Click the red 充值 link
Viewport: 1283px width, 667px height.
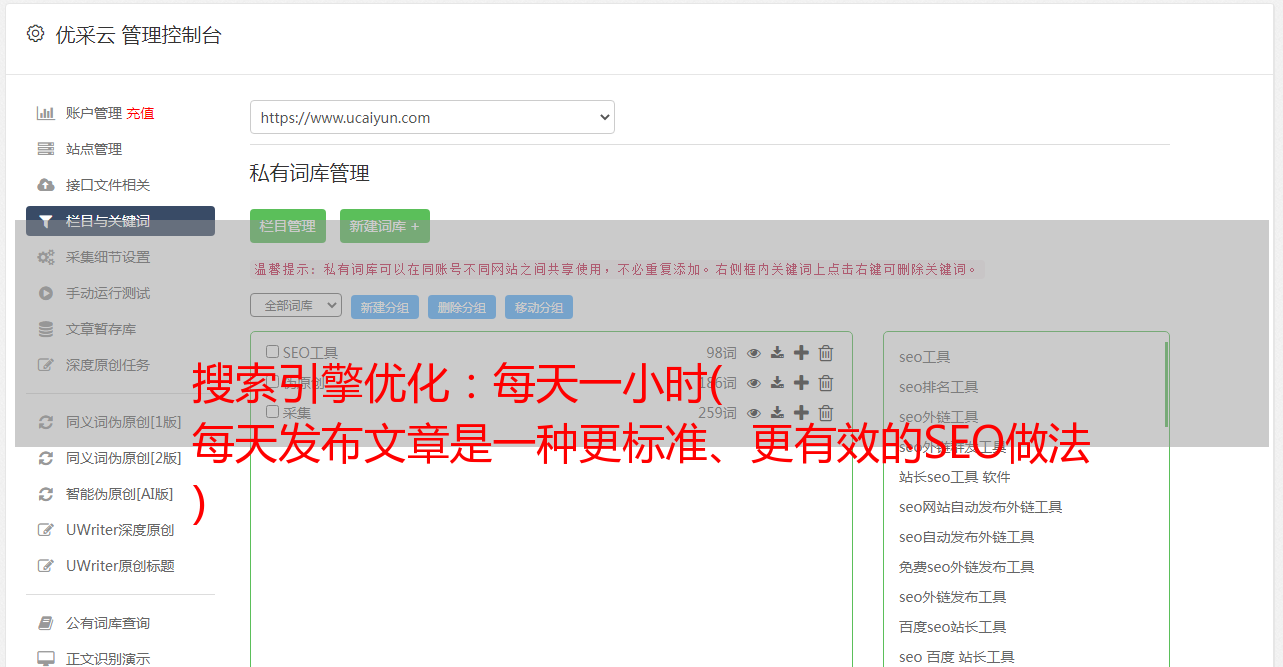140,113
